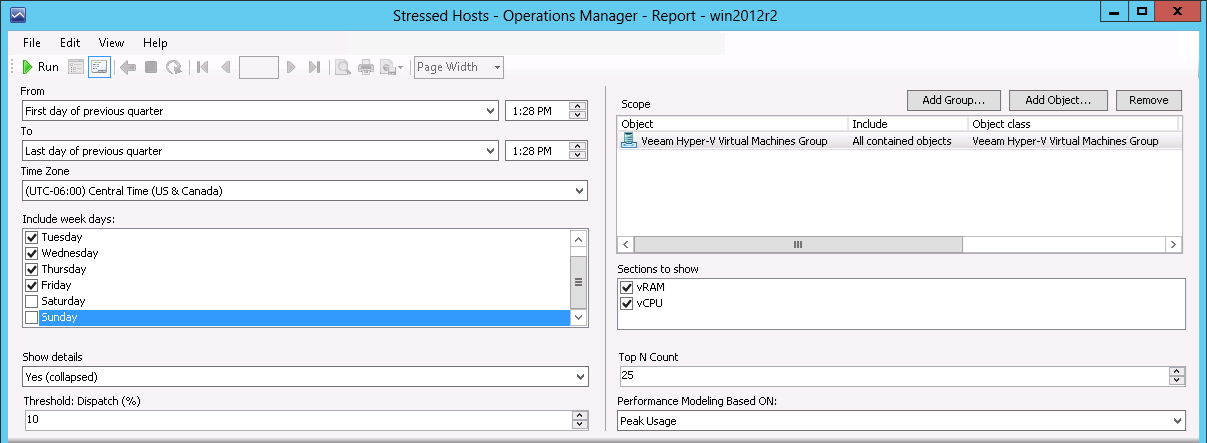Click the Object column header
This screenshot has width=1207, height=443.
(x=733, y=124)
